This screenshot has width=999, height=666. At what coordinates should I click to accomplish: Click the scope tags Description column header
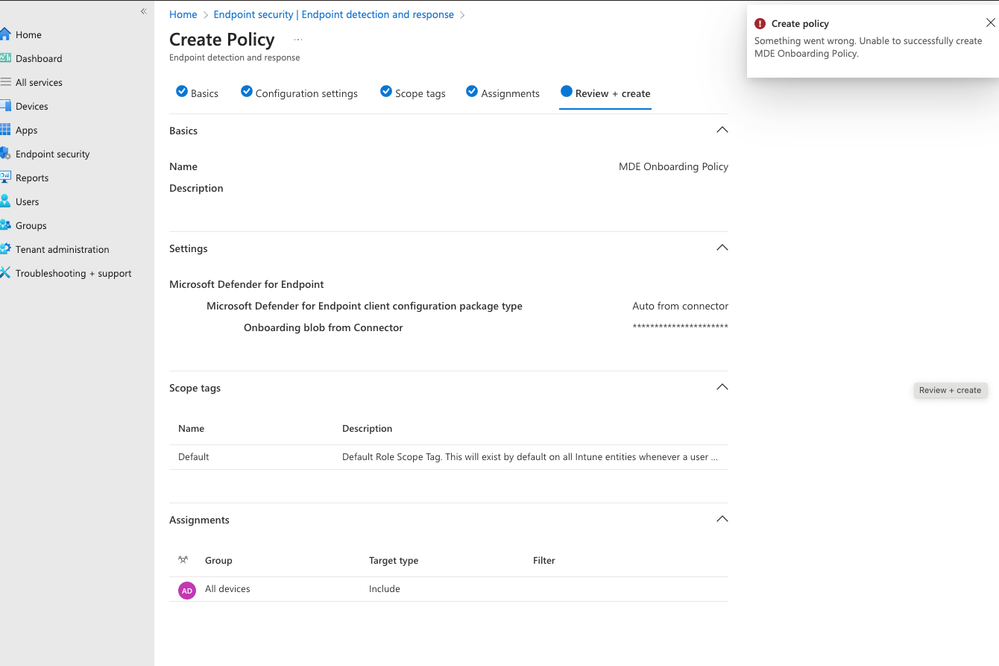click(x=367, y=429)
